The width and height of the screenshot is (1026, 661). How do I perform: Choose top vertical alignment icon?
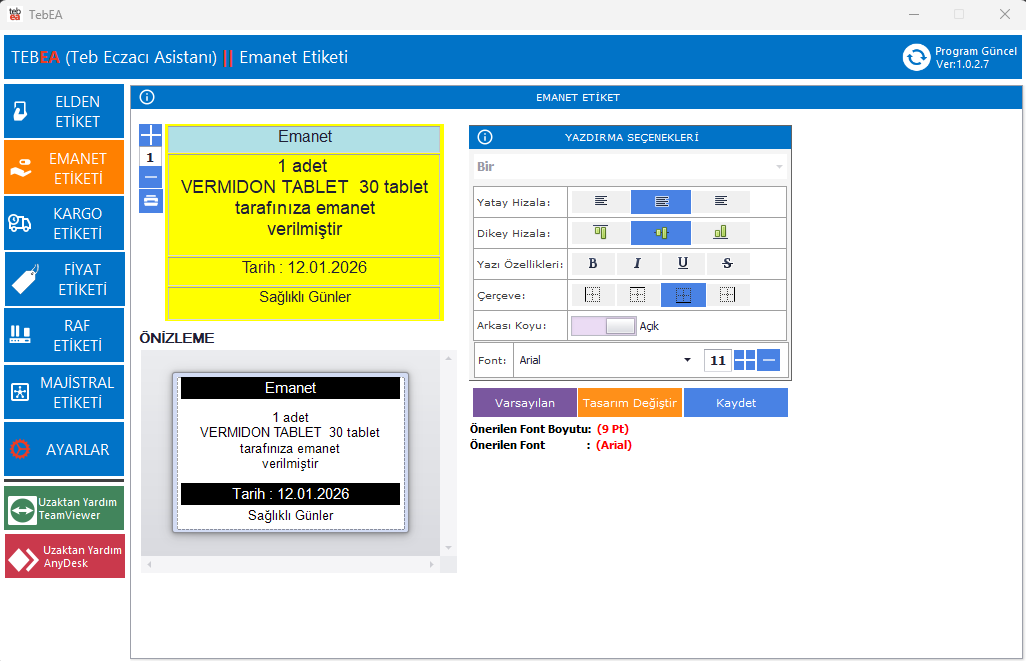point(600,233)
